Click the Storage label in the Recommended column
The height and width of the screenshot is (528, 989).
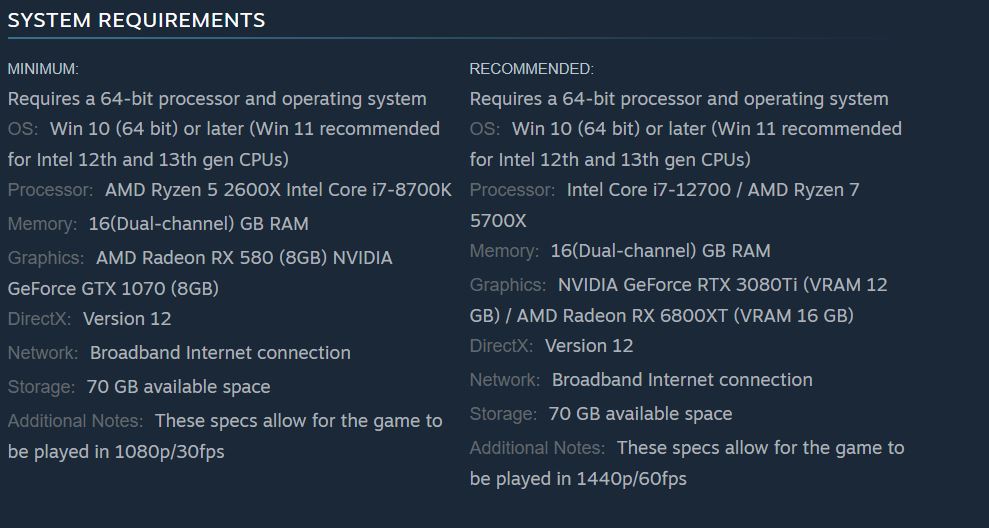(503, 414)
